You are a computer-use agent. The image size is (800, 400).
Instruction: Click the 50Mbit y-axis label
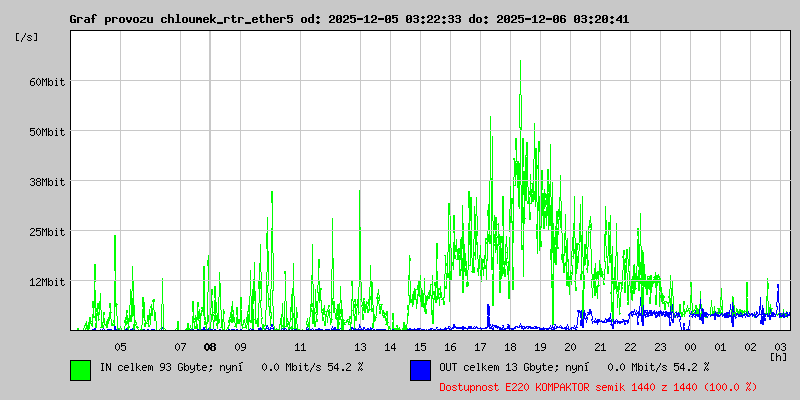(47, 132)
